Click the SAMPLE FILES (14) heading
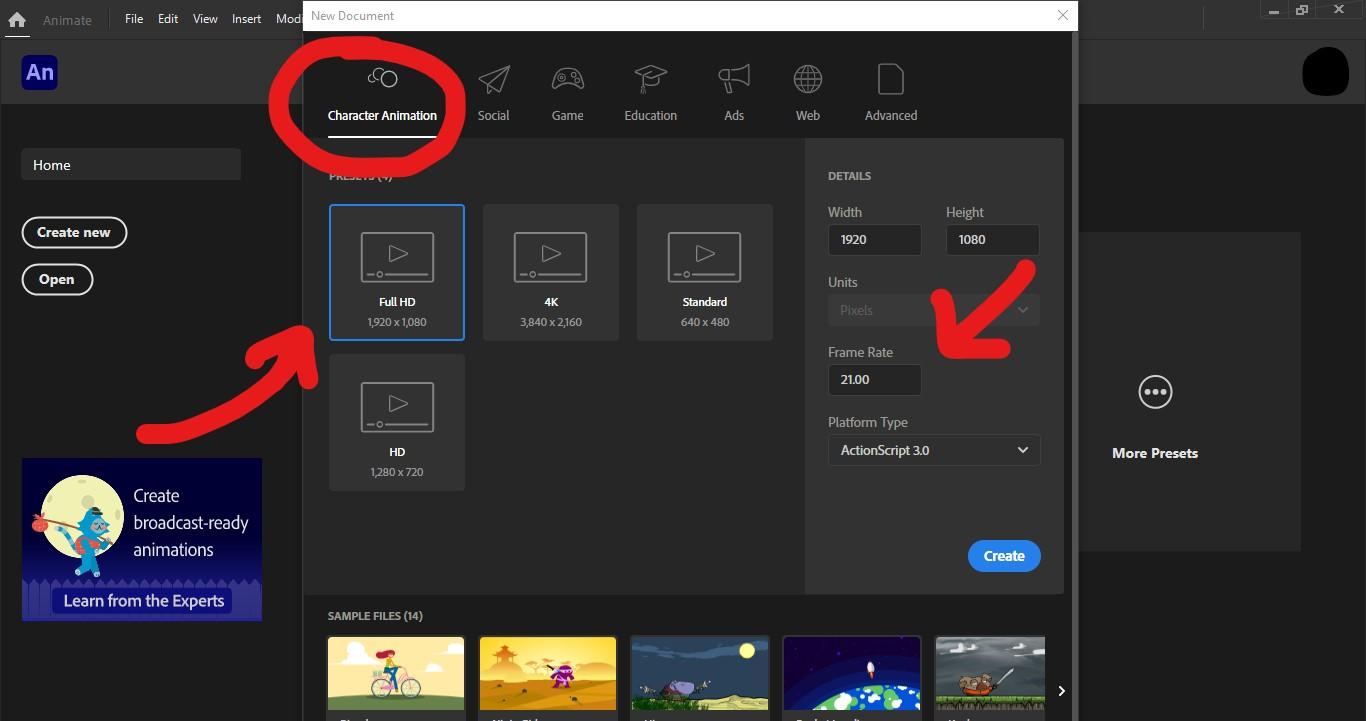The width and height of the screenshot is (1366, 721). tap(375, 616)
